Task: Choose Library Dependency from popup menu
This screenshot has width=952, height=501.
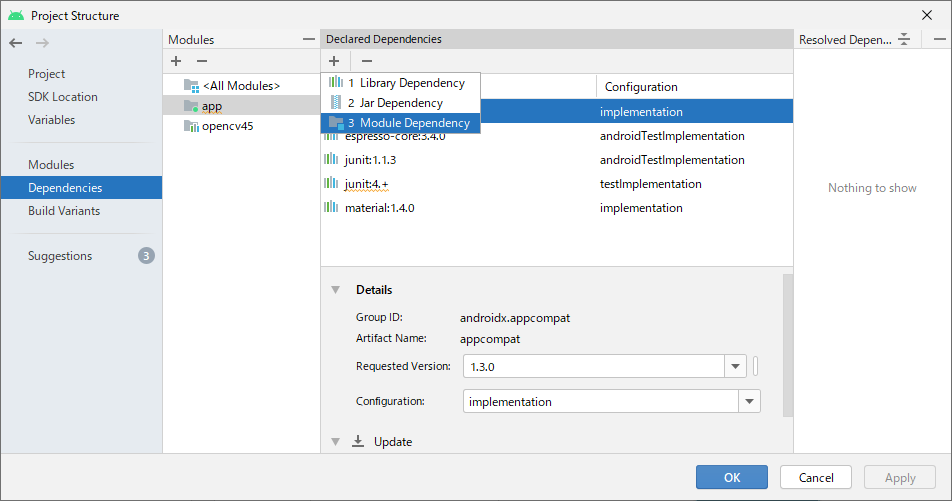Action: point(401,83)
